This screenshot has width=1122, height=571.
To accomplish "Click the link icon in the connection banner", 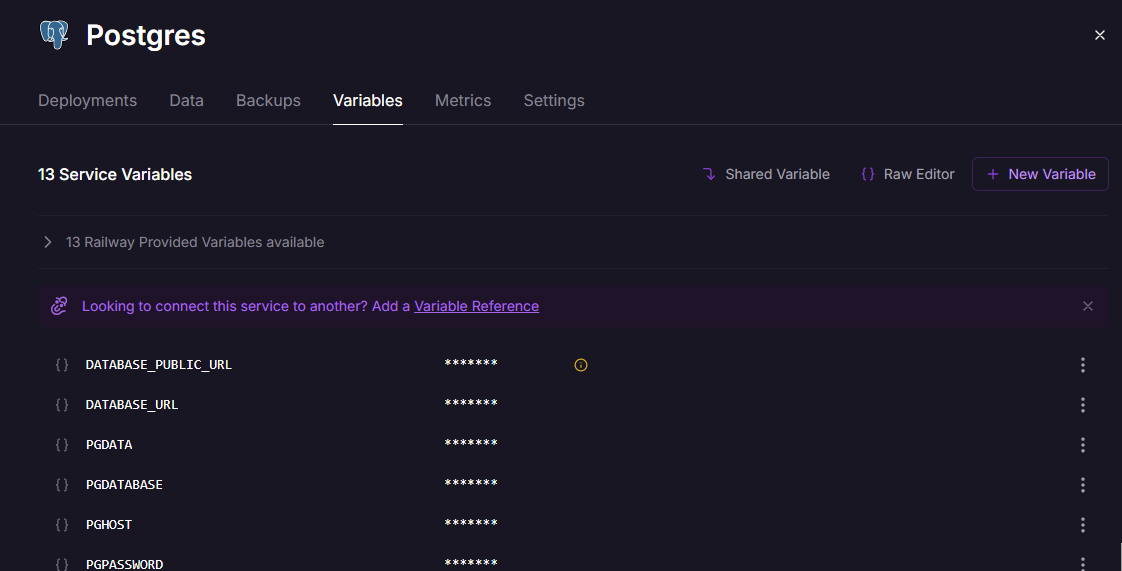I will 59,306.
